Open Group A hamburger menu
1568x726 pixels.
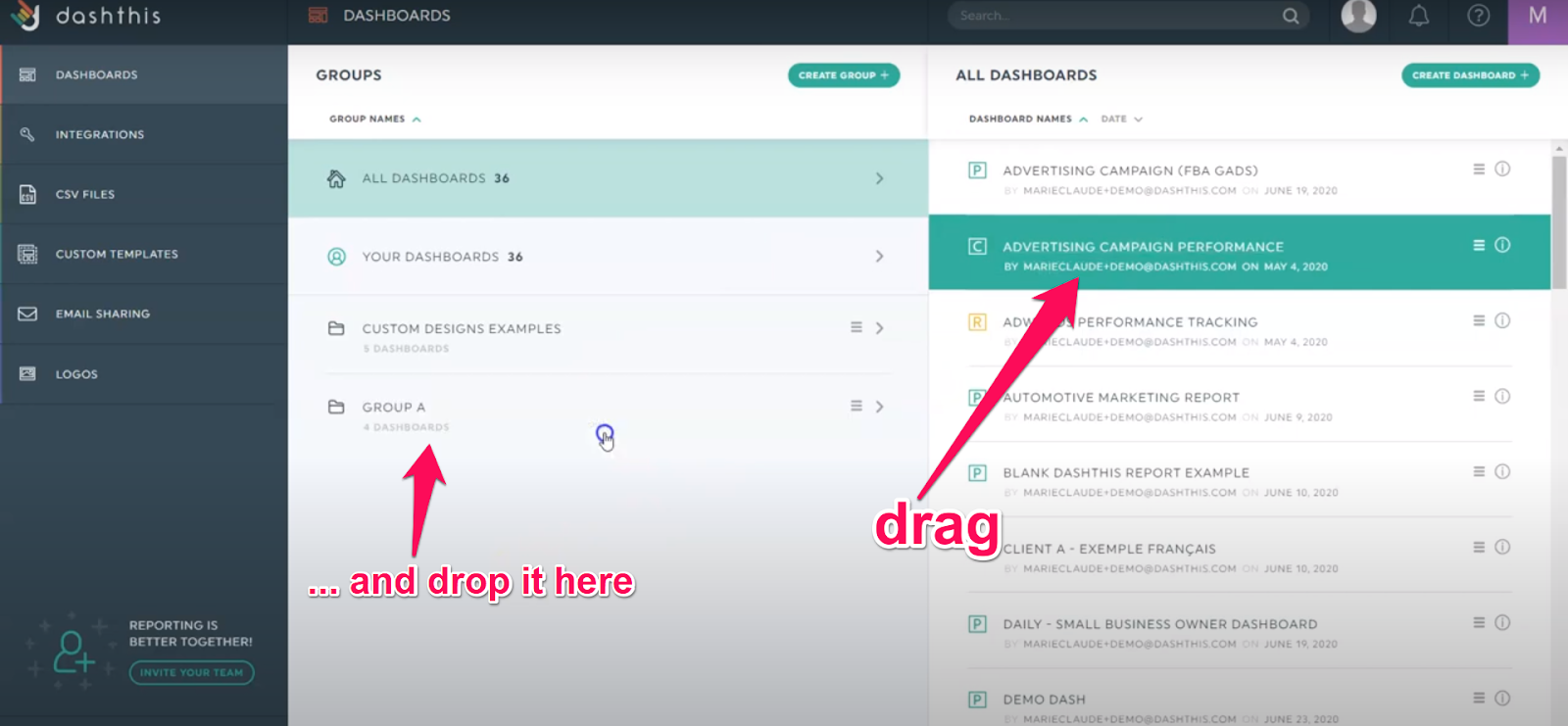[x=856, y=406]
